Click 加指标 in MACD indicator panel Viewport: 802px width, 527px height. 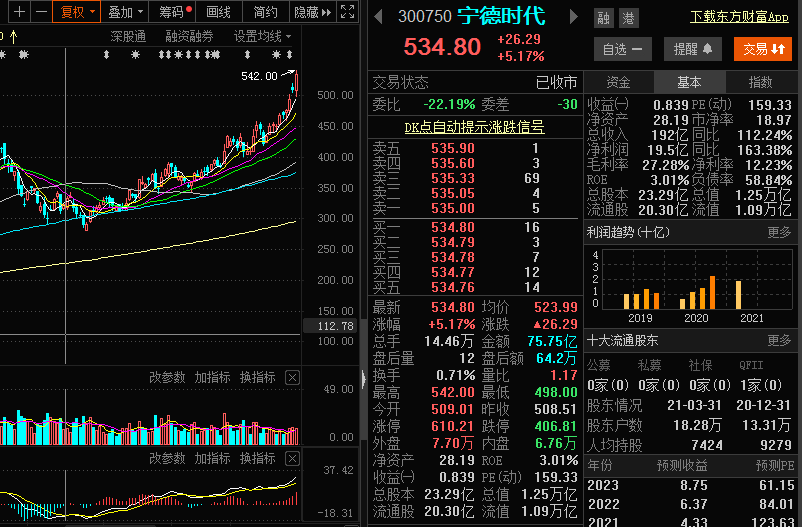point(212,458)
